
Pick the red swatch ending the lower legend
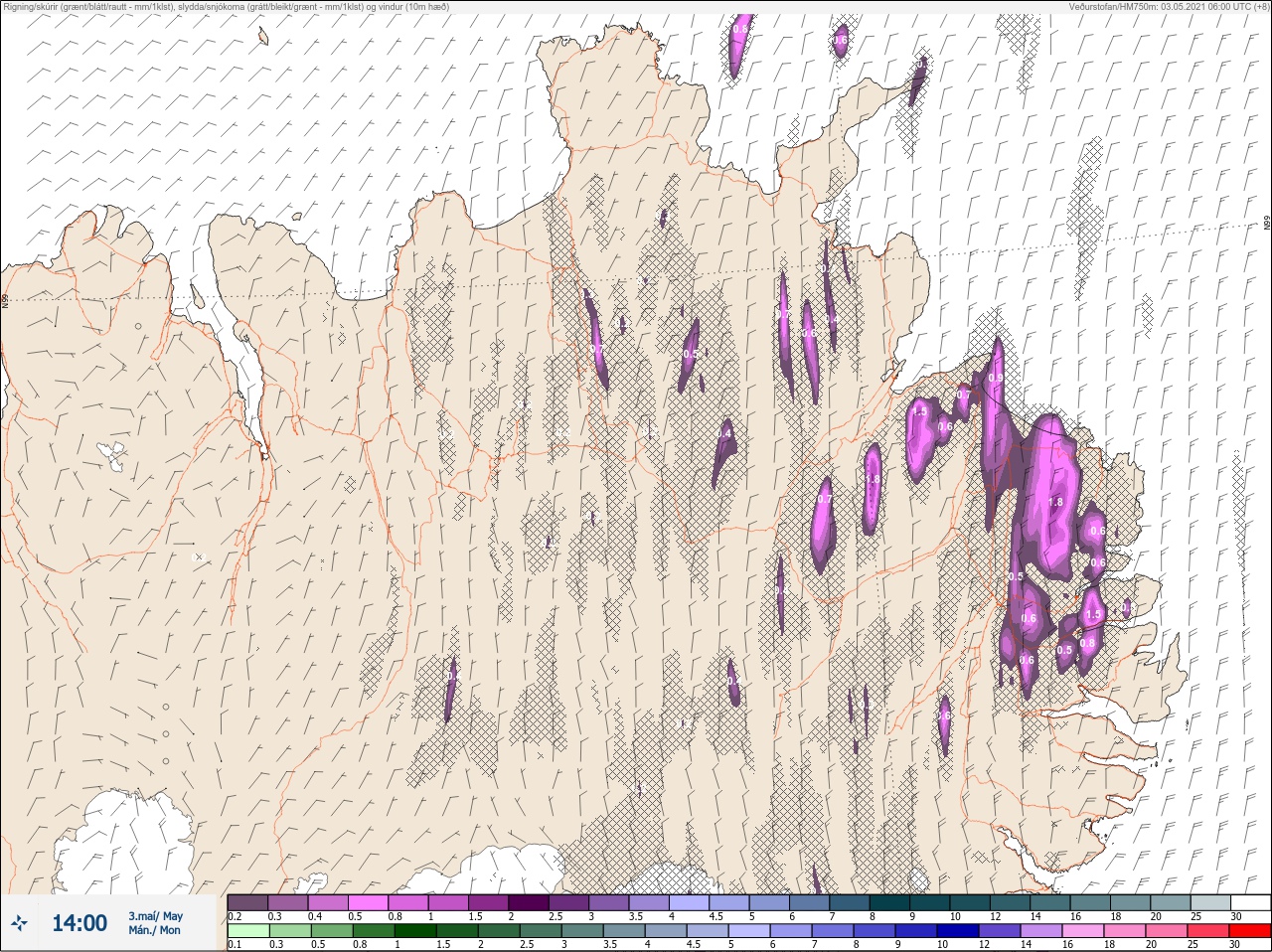tap(1249, 930)
